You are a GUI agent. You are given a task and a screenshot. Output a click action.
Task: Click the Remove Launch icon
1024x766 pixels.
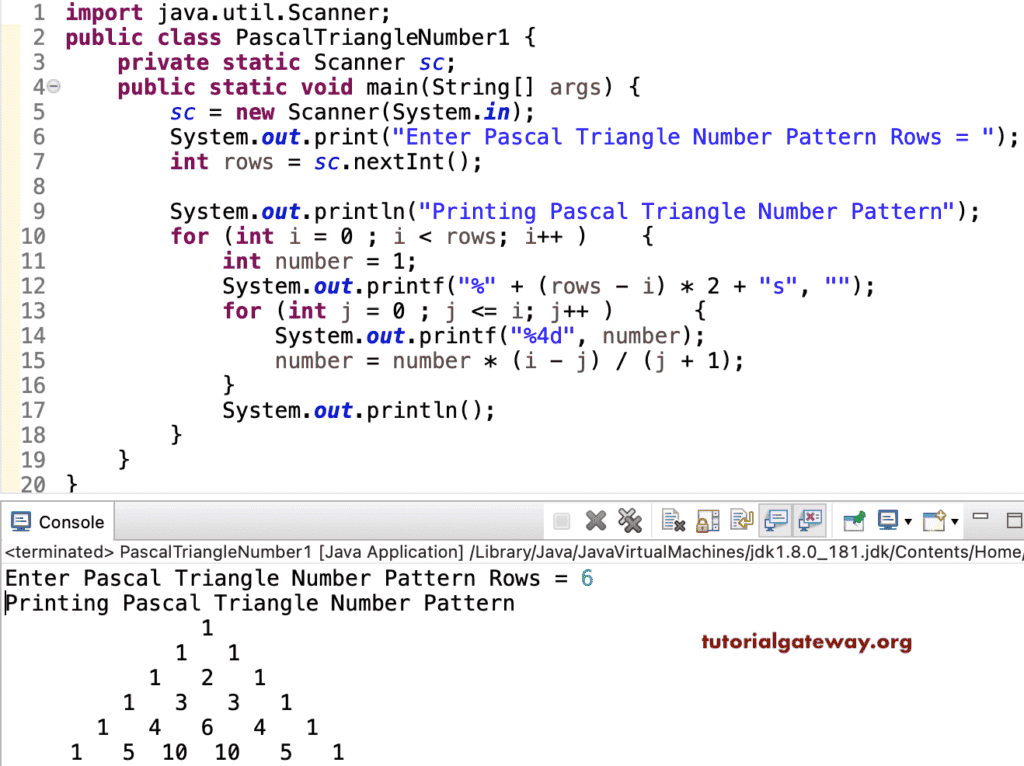tap(596, 520)
